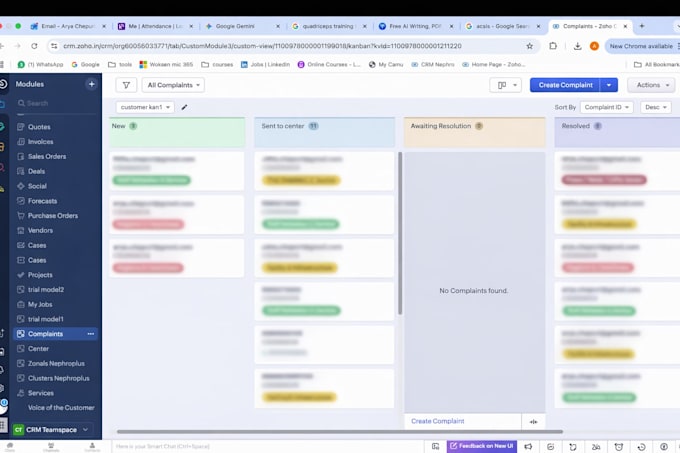Click the collapse column icon beside Create Complaint
The height and width of the screenshot is (453, 680).
[533, 421]
